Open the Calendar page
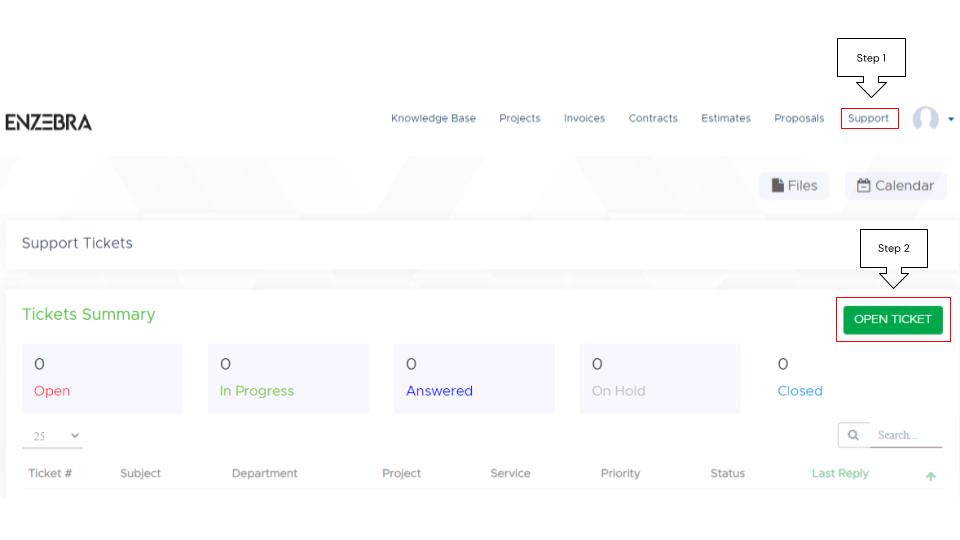 [x=895, y=186]
